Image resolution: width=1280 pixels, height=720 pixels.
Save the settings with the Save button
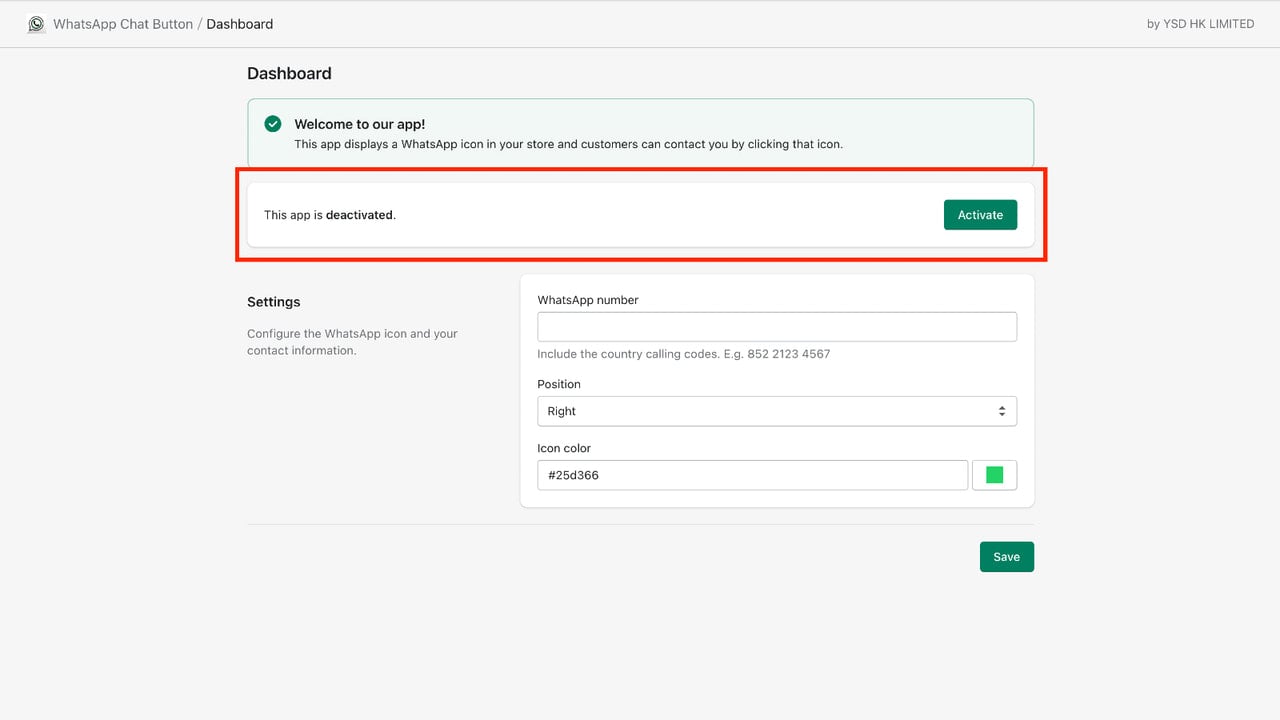click(1006, 557)
